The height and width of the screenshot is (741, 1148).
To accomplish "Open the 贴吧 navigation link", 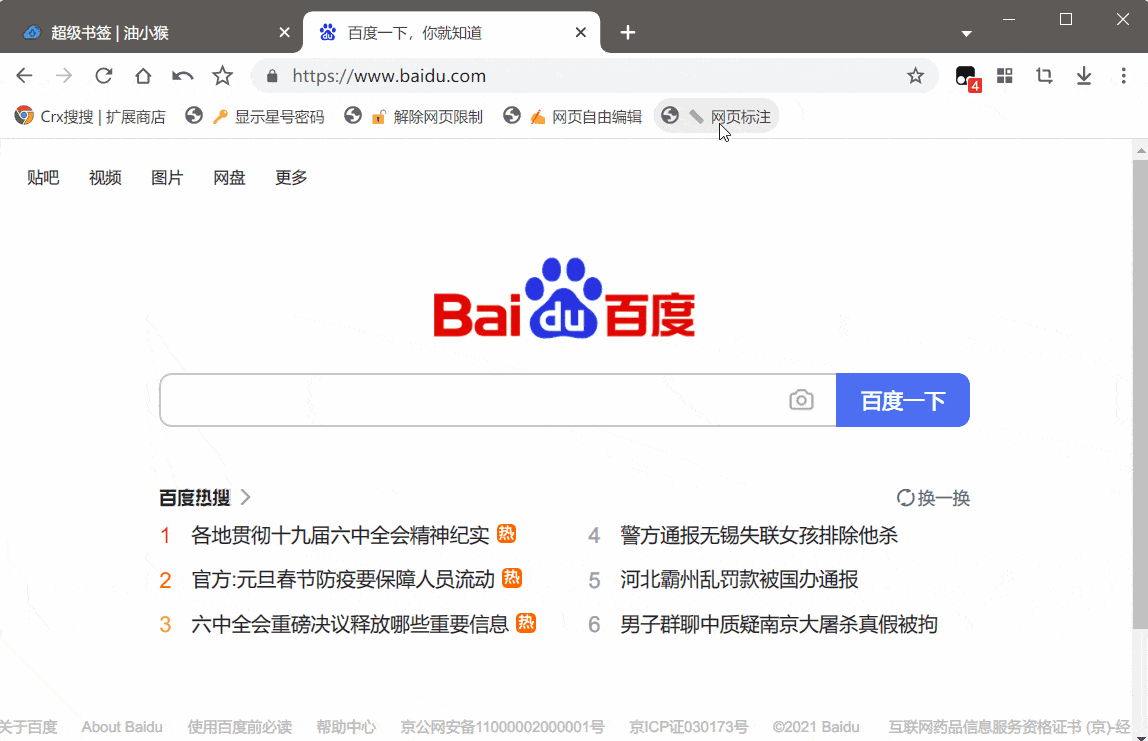I will coord(43,178).
